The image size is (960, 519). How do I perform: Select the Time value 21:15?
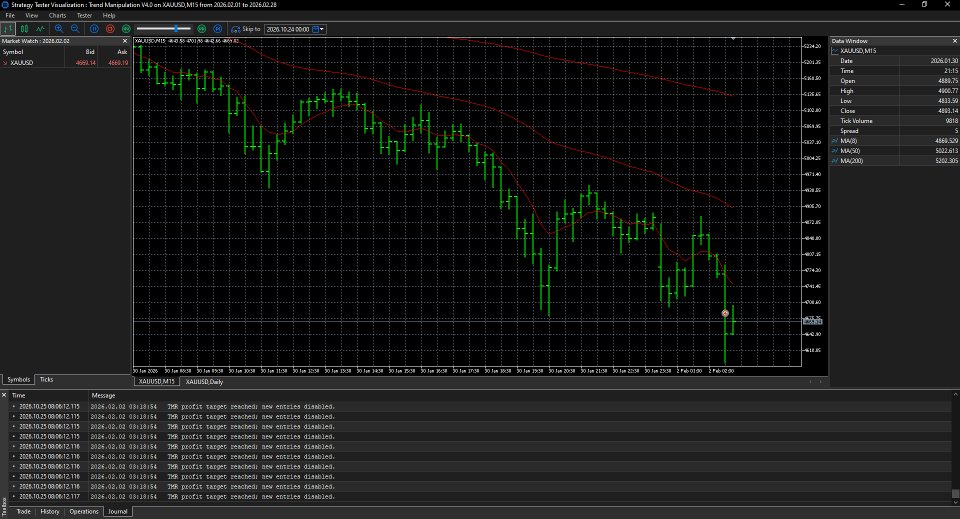coord(951,70)
